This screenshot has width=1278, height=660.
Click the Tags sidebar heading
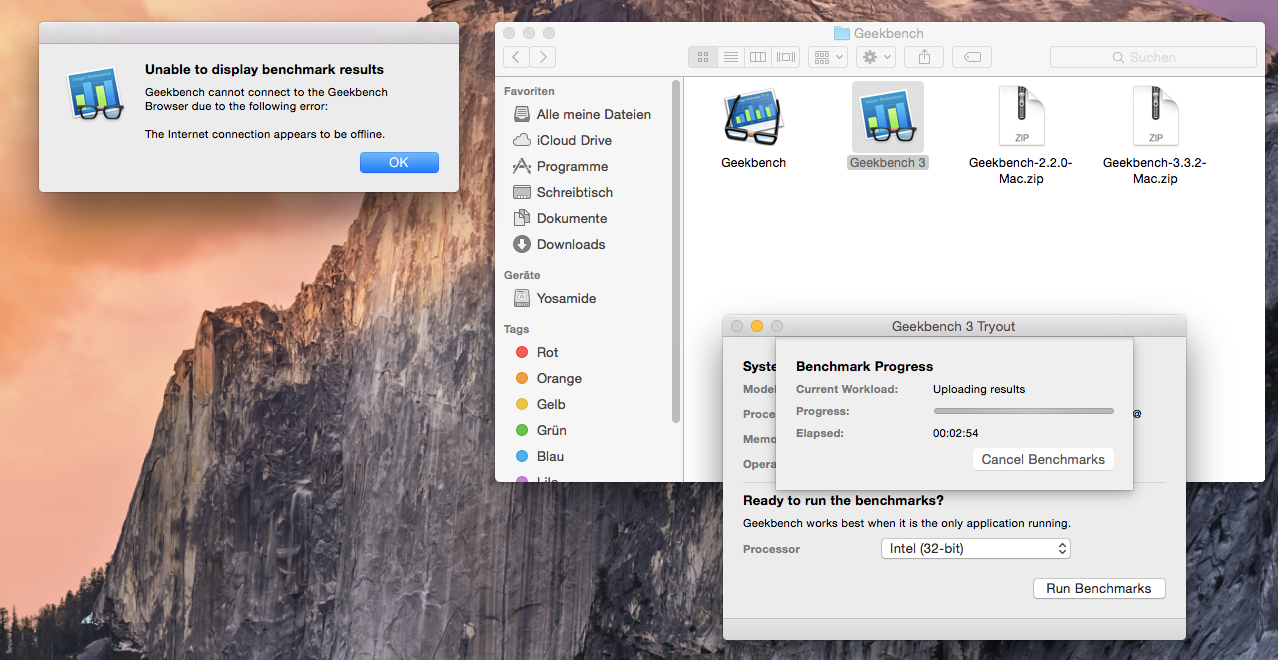[x=517, y=329]
